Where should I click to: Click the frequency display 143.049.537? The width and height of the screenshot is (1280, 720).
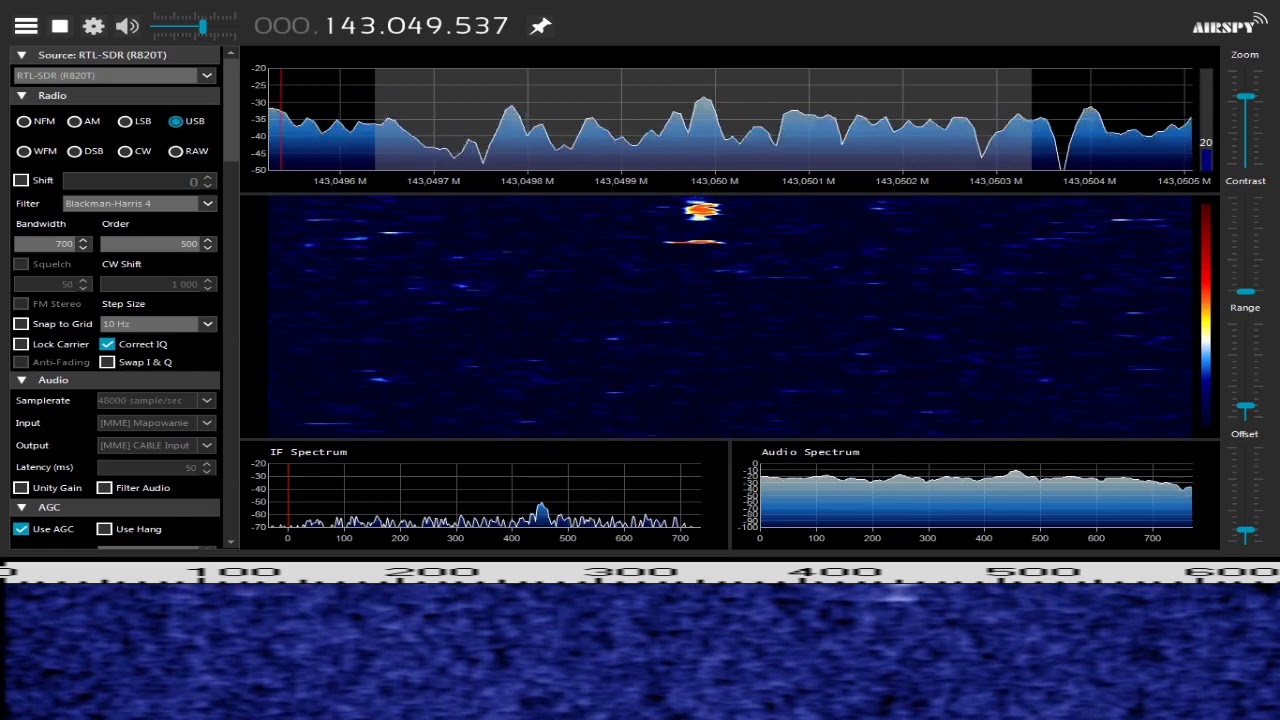pyautogui.click(x=381, y=26)
